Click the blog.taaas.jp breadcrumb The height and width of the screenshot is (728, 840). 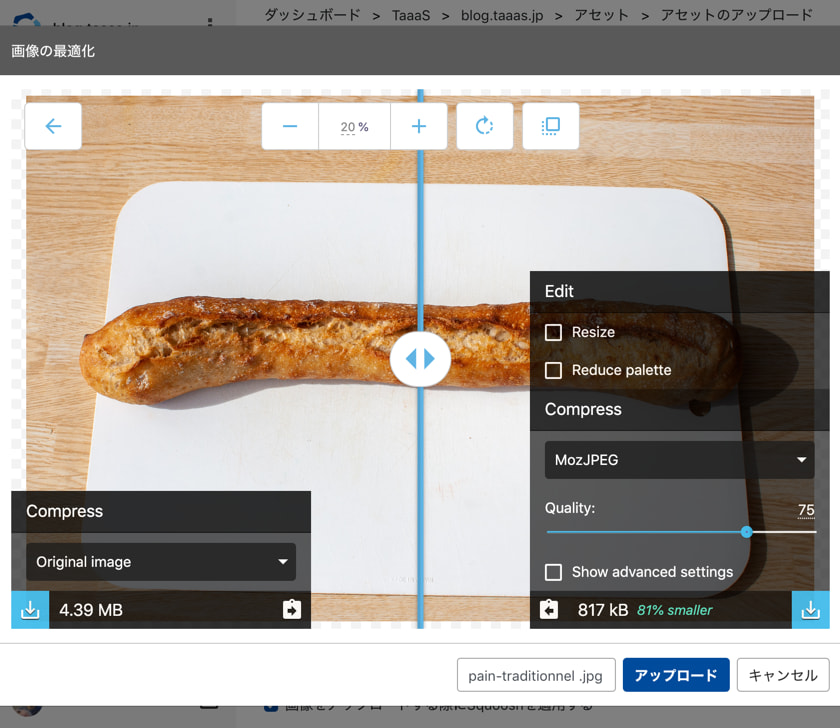(x=502, y=15)
